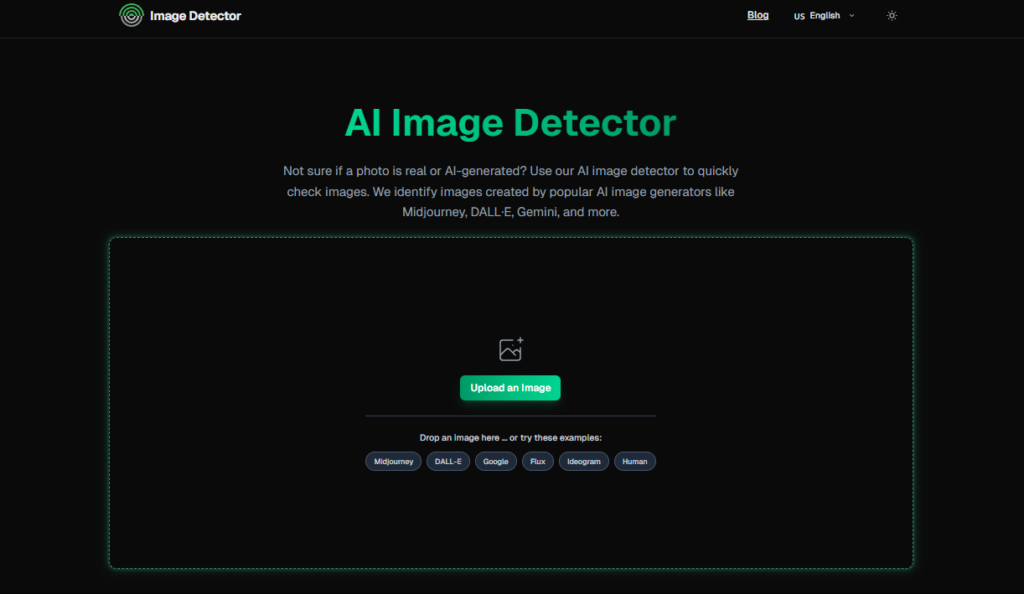Open the English language dropdown
Viewport: 1024px width, 594px height.
point(825,16)
